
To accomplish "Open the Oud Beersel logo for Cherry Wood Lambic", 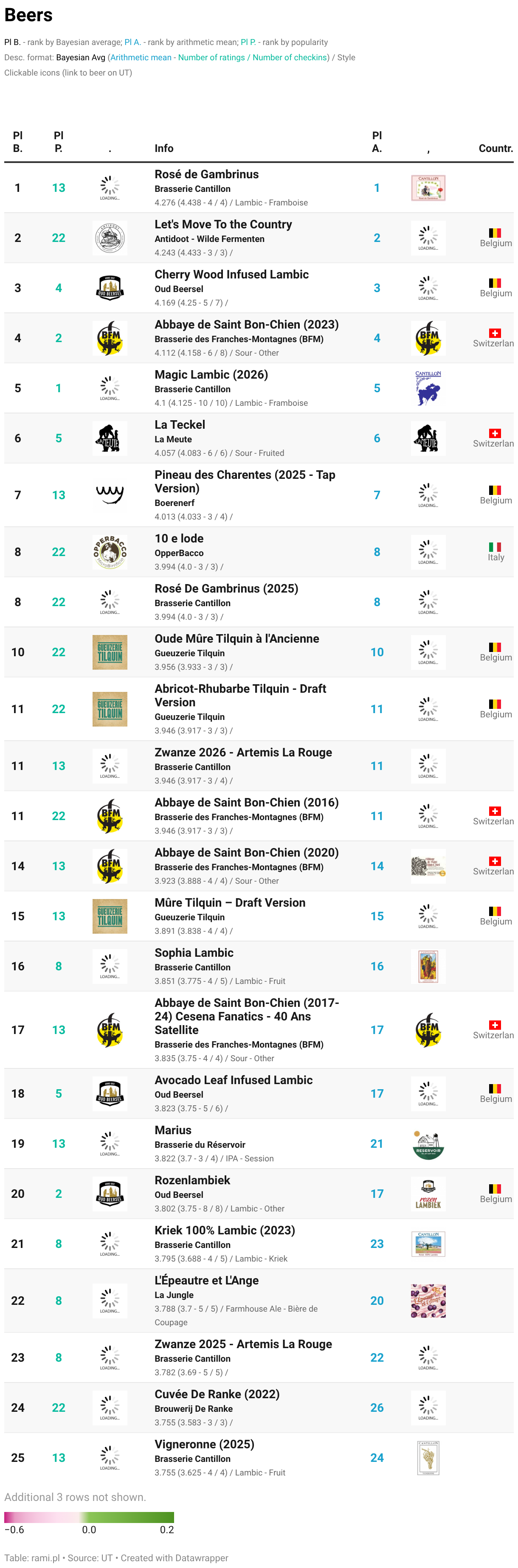I will tap(110, 288).
